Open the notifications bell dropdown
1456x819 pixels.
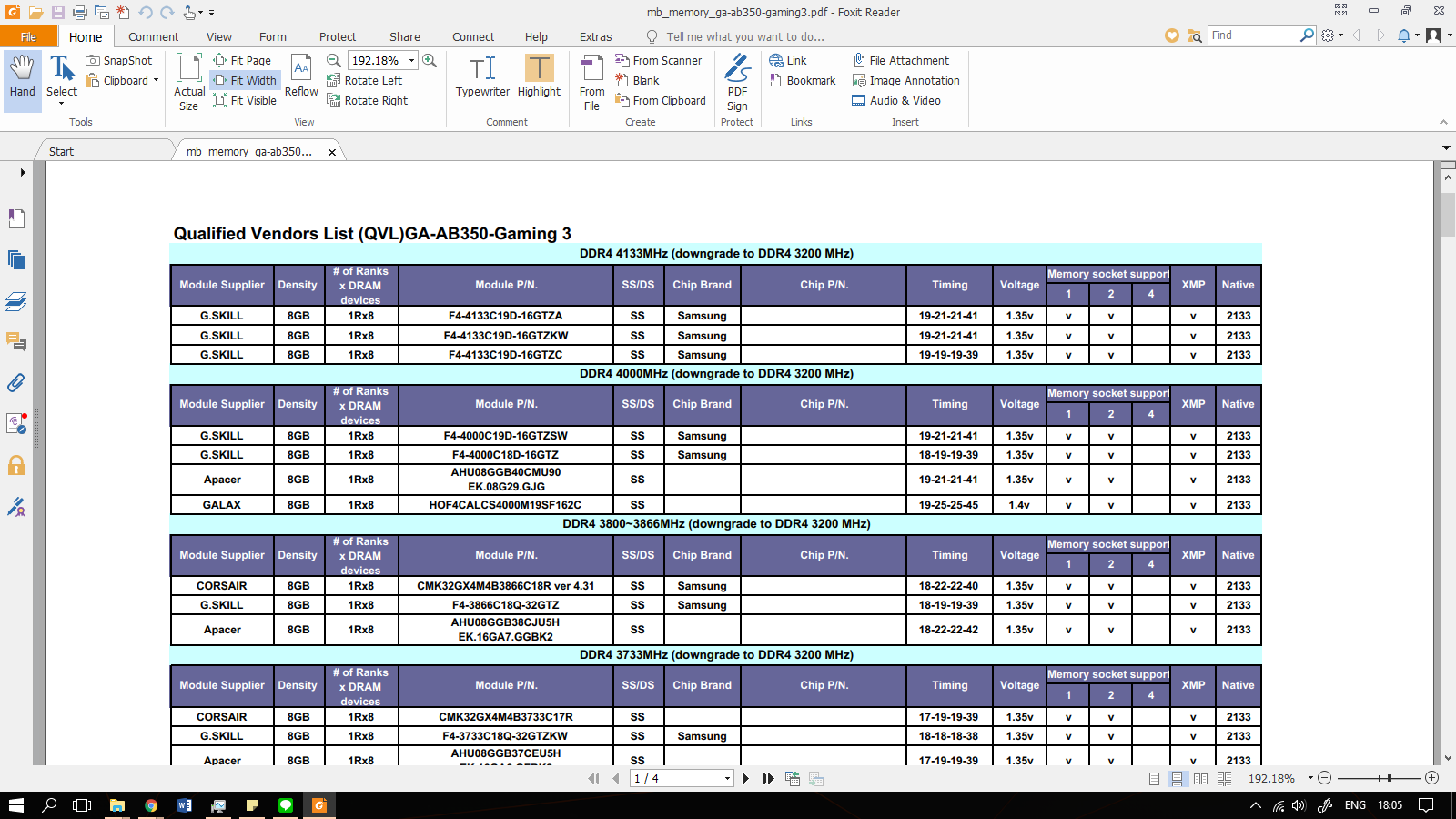pyautogui.click(x=1408, y=35)
